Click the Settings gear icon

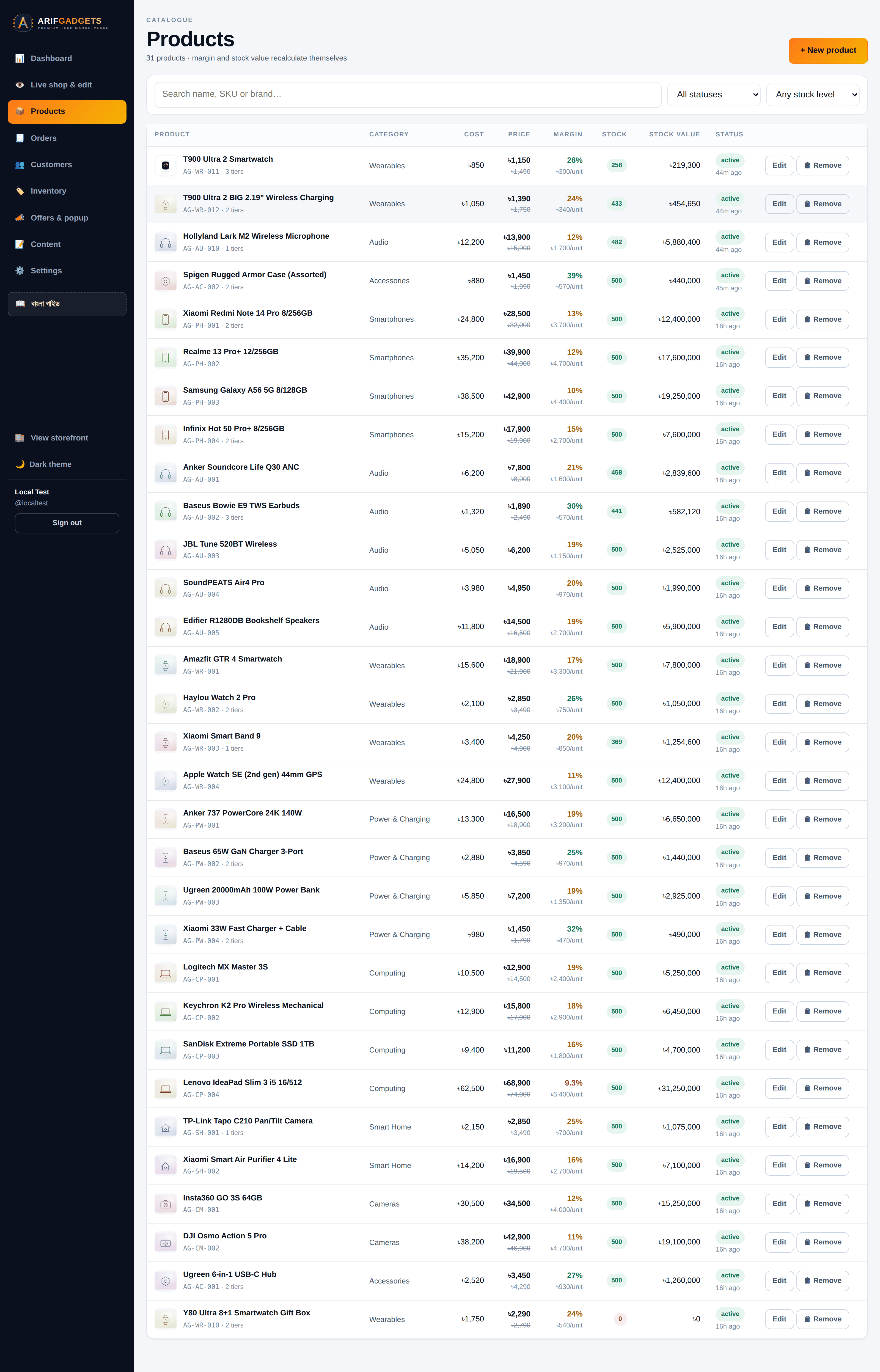tap(20, 271)
